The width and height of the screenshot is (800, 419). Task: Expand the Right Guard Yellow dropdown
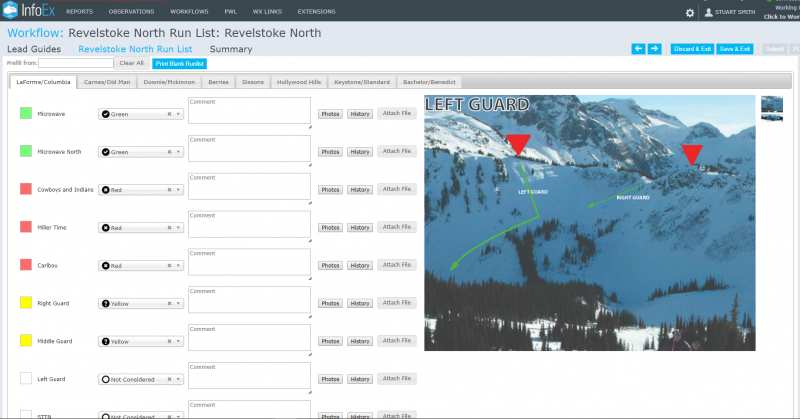point(178,304)
